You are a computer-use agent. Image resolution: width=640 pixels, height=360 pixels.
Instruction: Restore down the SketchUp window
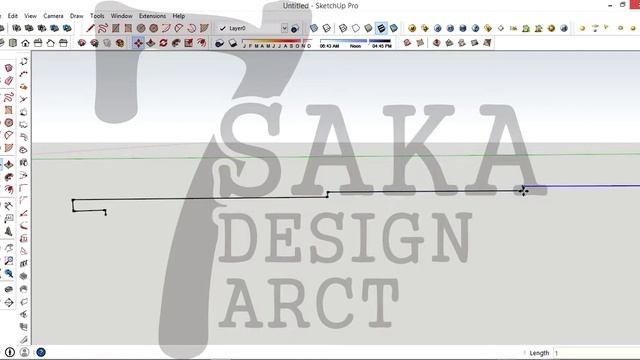622,5
